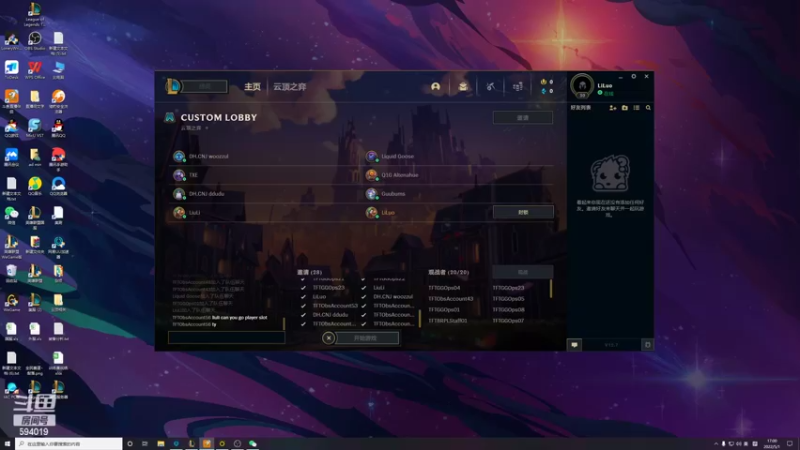Click the invite button at top right of lobby

(x=522, y=118)
